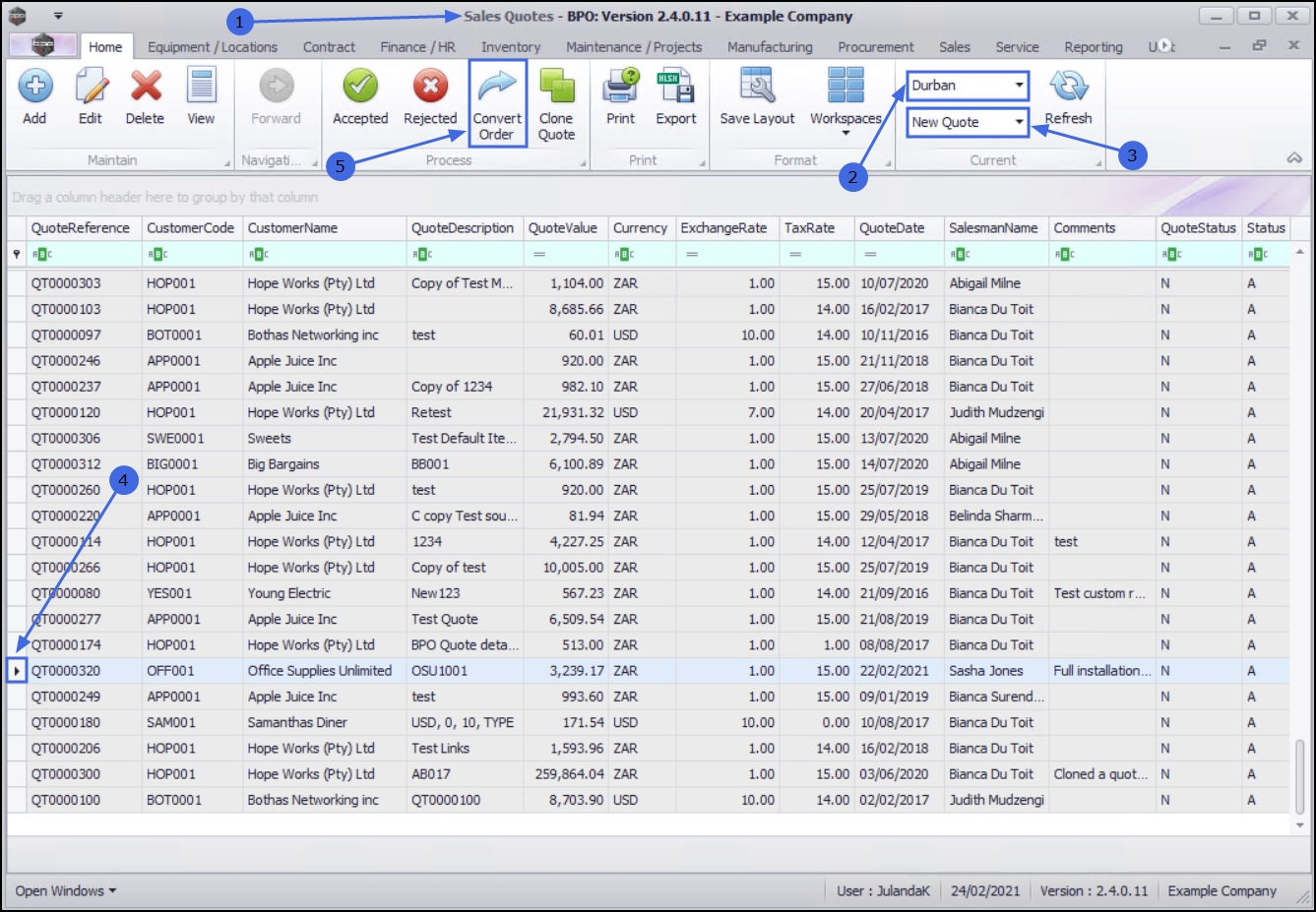The height and width of the screenshot is (912, 1316).
Task: Click the Clone Quote icon
Action: (x=556, y=87)
